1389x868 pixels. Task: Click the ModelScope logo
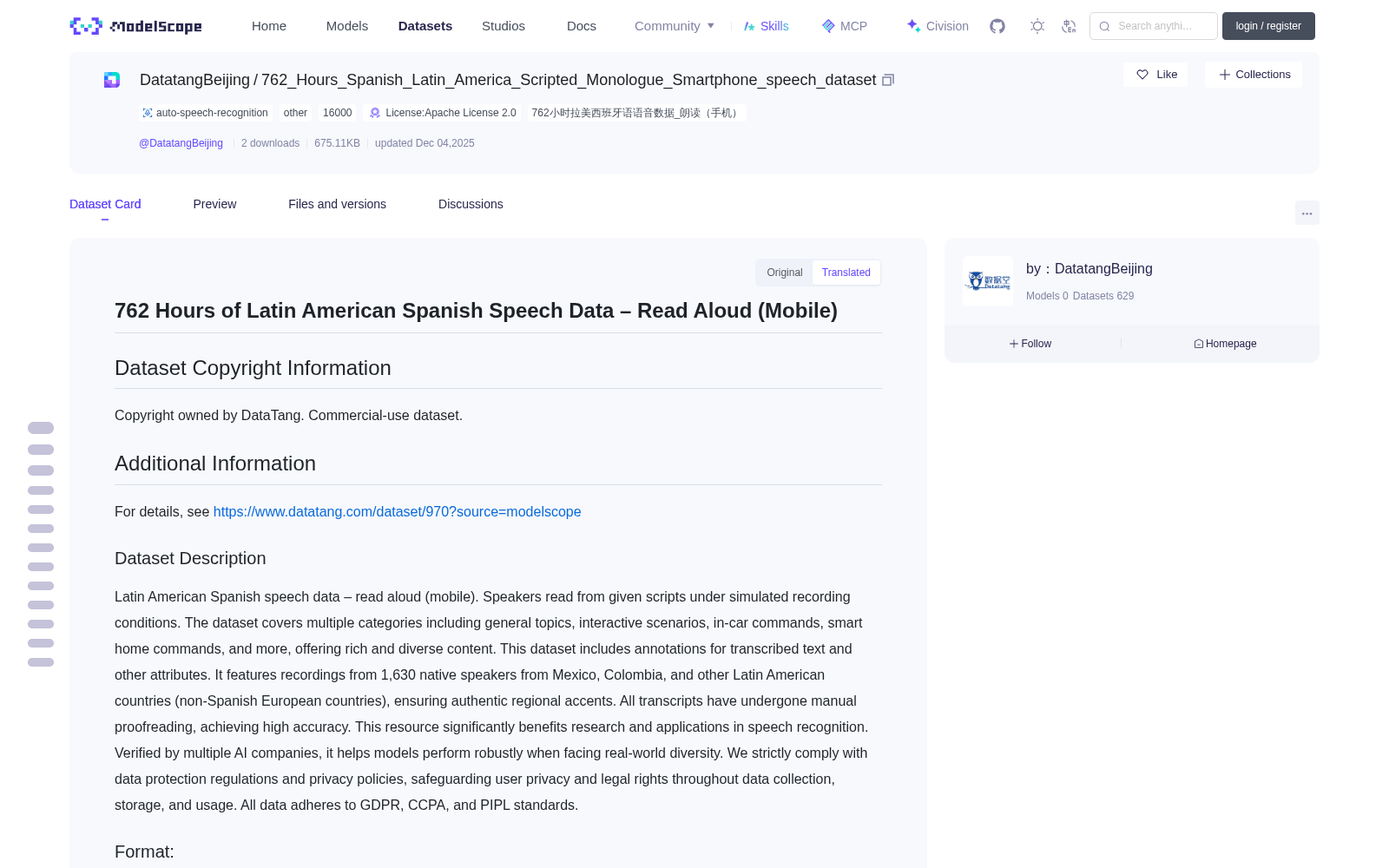click(136, 26)
